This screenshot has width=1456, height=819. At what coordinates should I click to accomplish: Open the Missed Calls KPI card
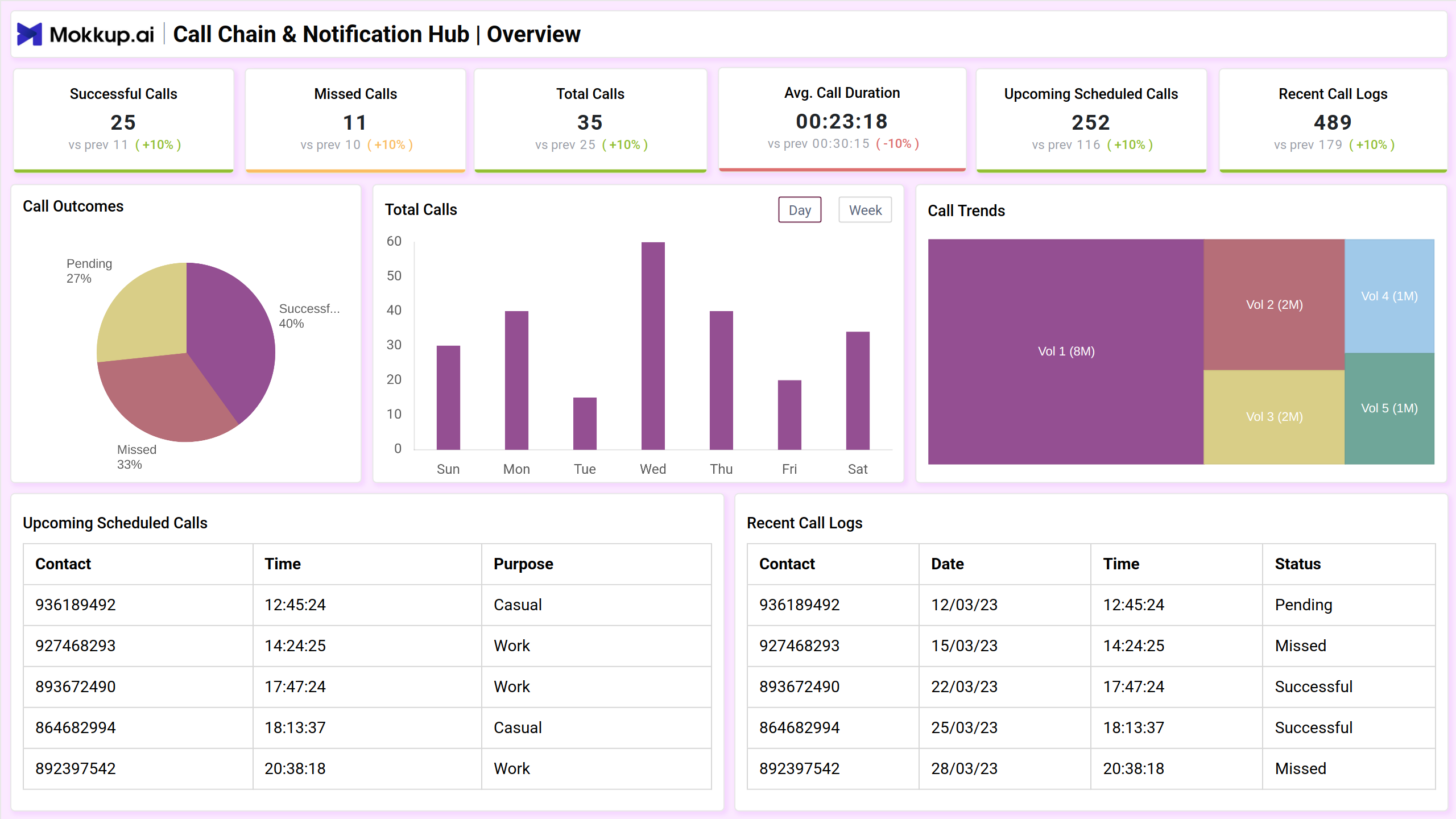(x=355, y=120)
